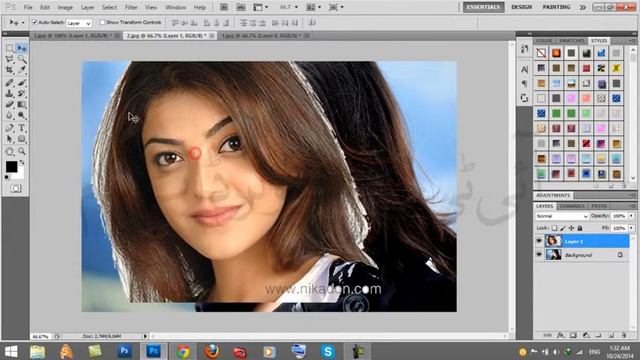Screen dimensions: 640x360
Task: Switch to the Swatches tab
Action: (571, 41)
